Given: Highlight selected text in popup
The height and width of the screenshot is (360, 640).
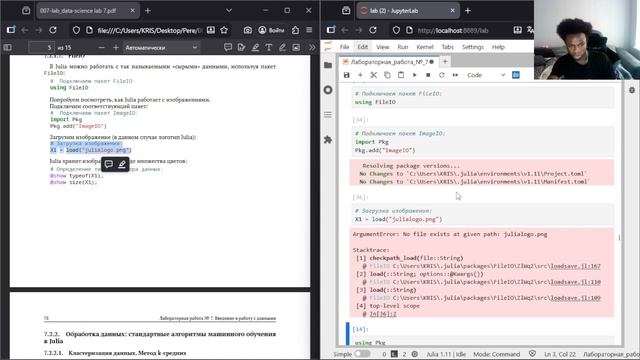Looking at the screenshot, I should point(122,164).
